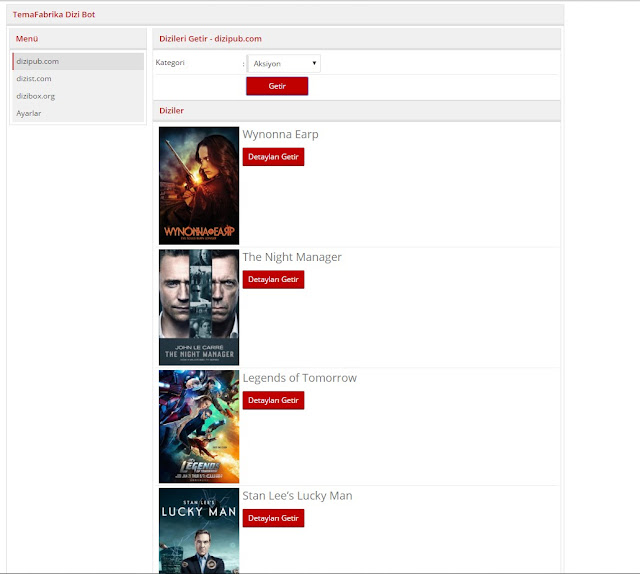Go to Ayarlar settings page
Image resolution: width=640 pixels, height=574 pixels.
(x=78, y=113)
